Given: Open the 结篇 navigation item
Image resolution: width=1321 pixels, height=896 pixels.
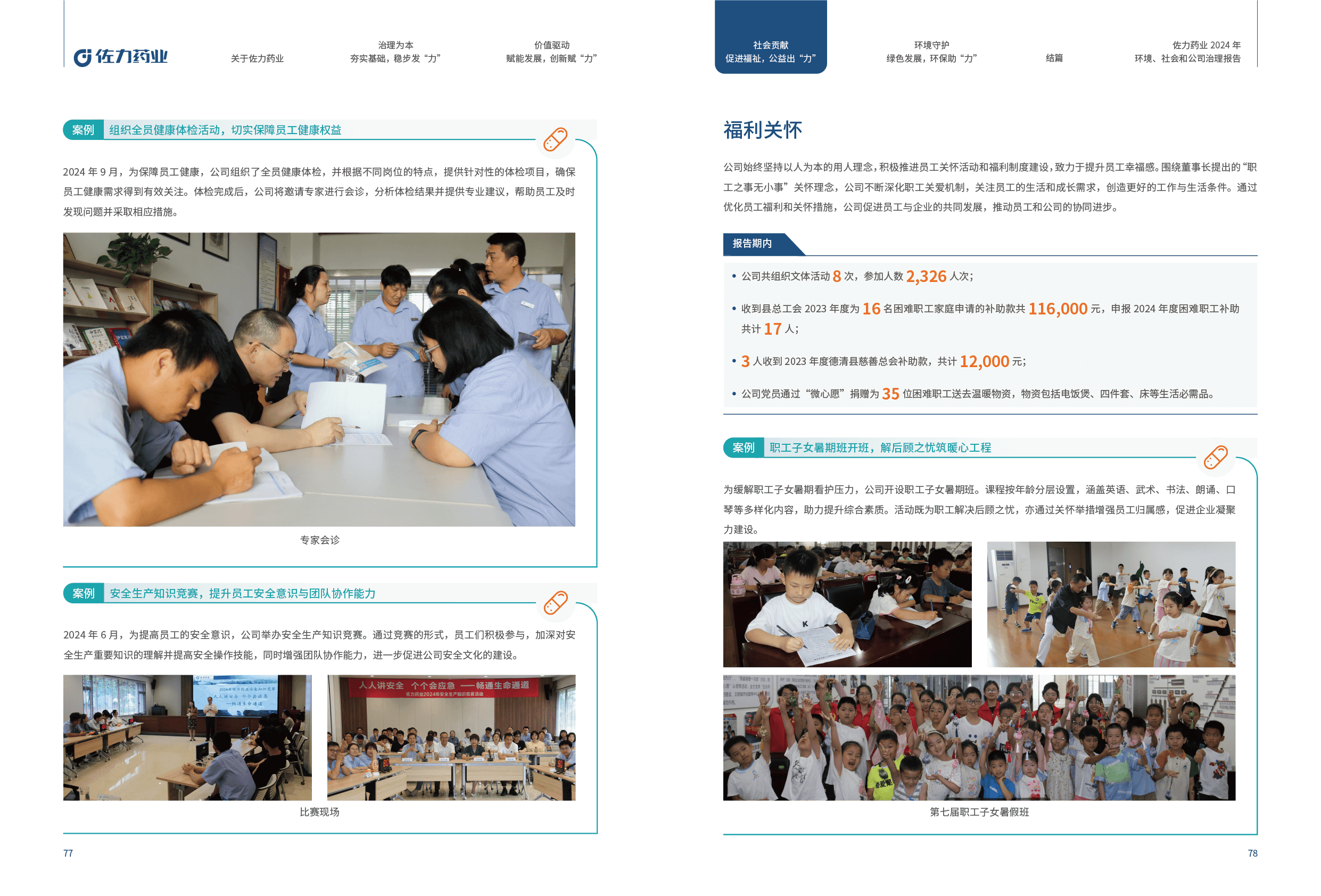Looking at the screenshot, I should coord(1054,59).
